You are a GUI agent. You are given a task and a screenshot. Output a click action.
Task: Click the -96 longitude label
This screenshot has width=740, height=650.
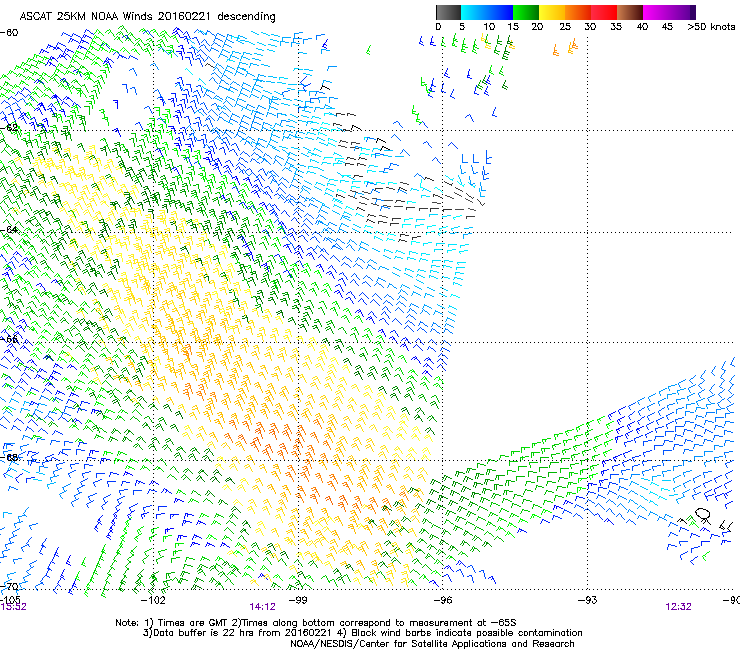point(443,600)
